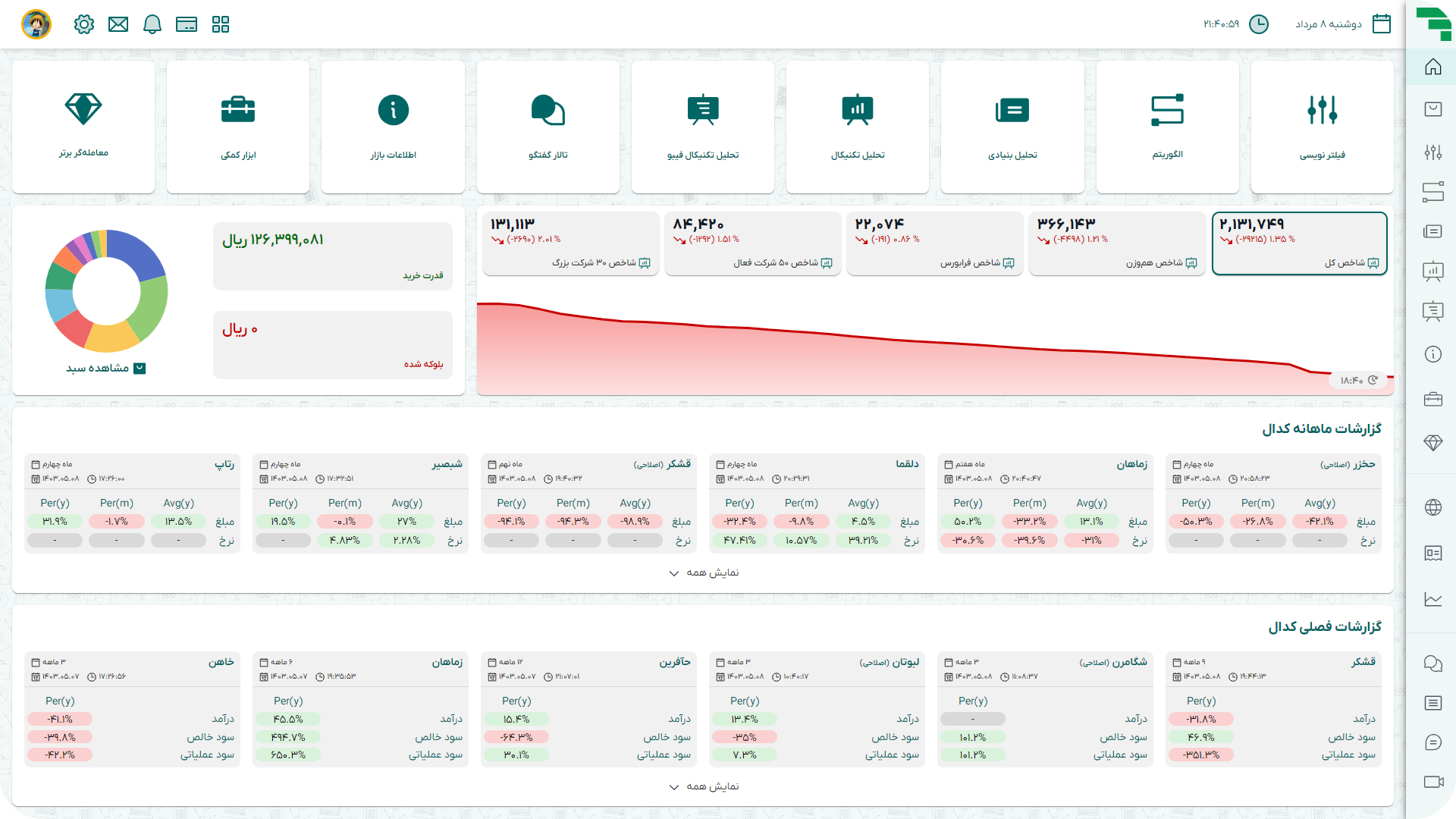
Task: Select شاخص ۳۰ شرکت بزرگ tab
Action: (571, 243)
